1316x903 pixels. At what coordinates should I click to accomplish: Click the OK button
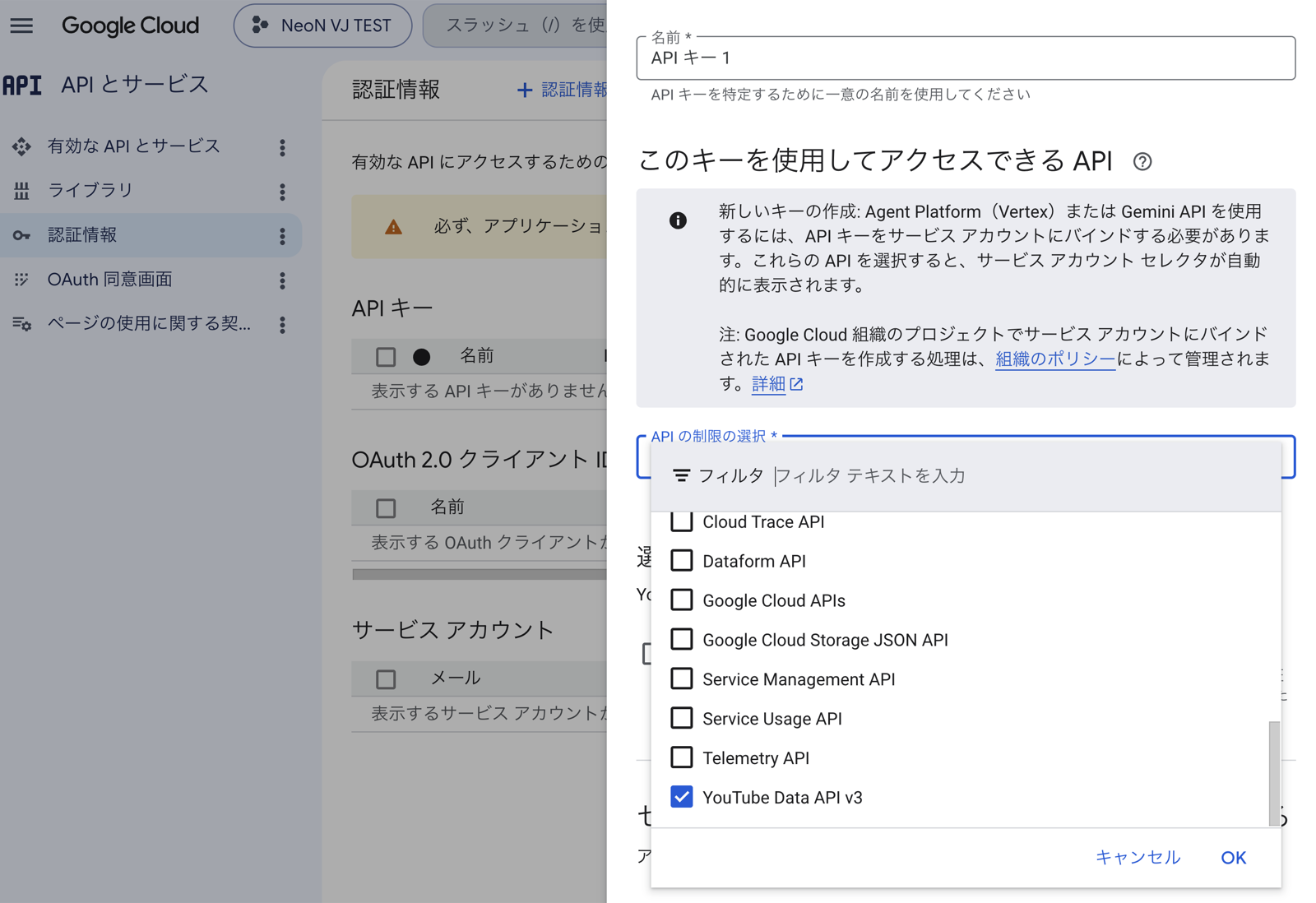(x=1233, y=858)
